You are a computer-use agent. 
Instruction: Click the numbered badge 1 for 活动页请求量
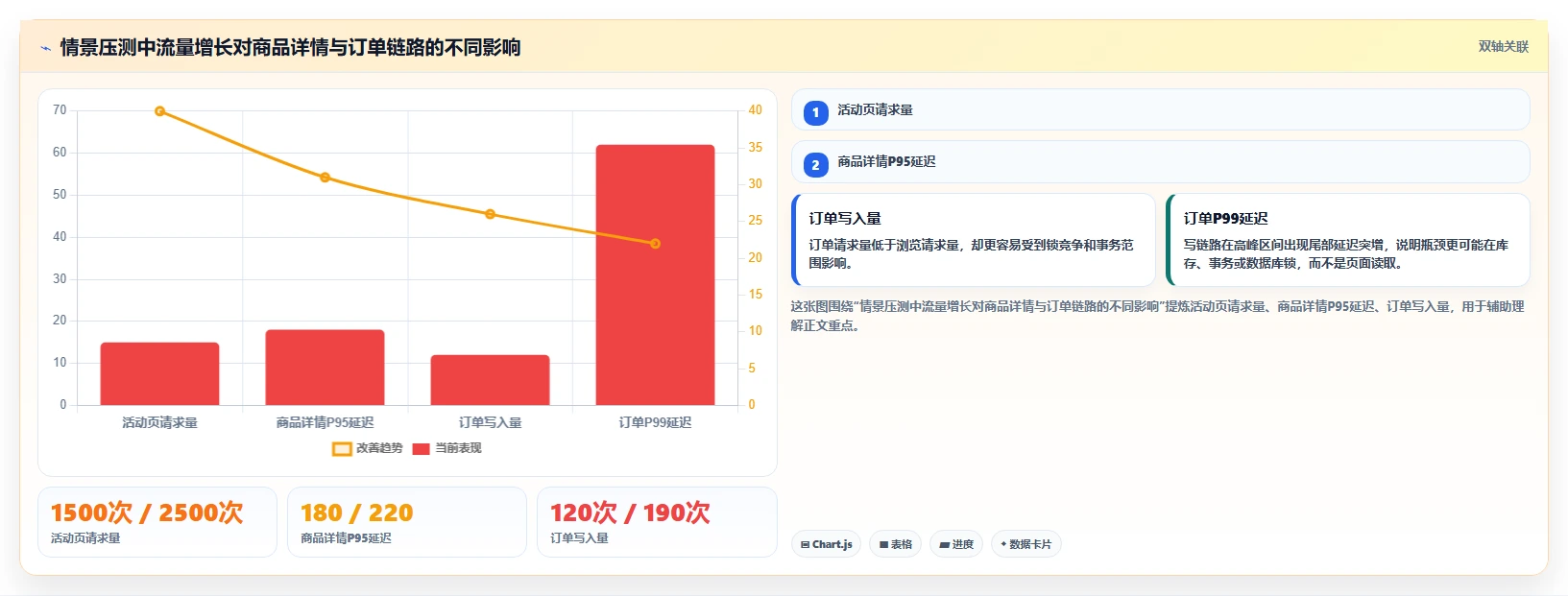815,113
